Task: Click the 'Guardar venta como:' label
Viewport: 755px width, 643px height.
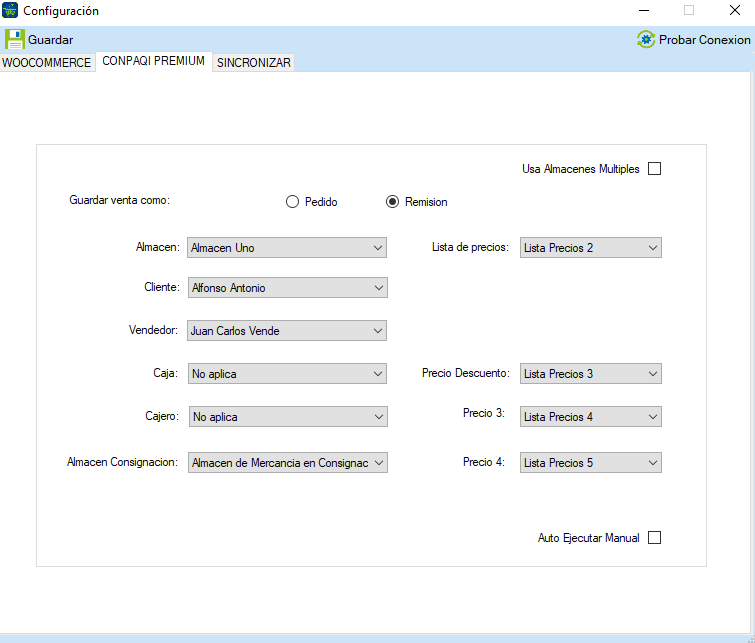Action: pos(119,200)
